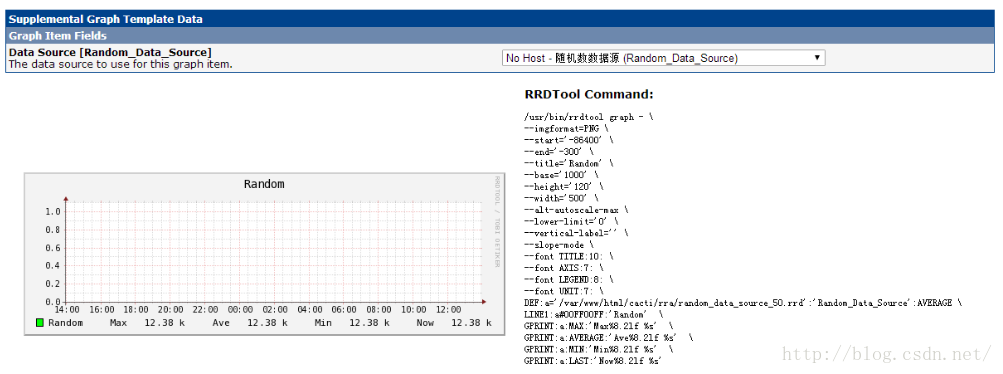
Task: Click the '--font LEGEND:8:' line
Action: 568,279
